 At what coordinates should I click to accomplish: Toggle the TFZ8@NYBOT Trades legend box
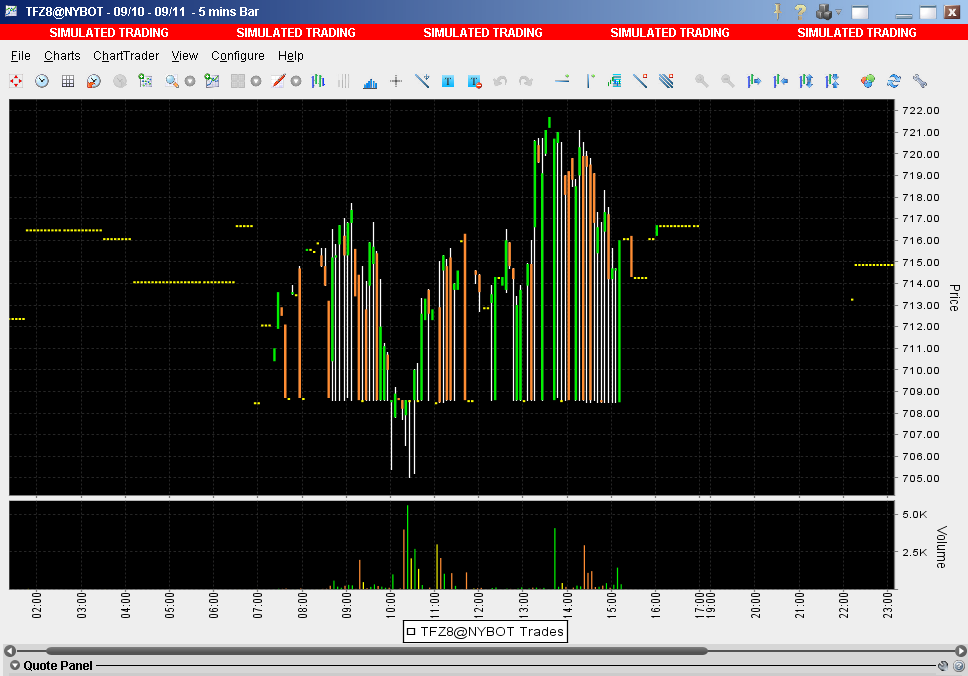[x=411, y=632]
